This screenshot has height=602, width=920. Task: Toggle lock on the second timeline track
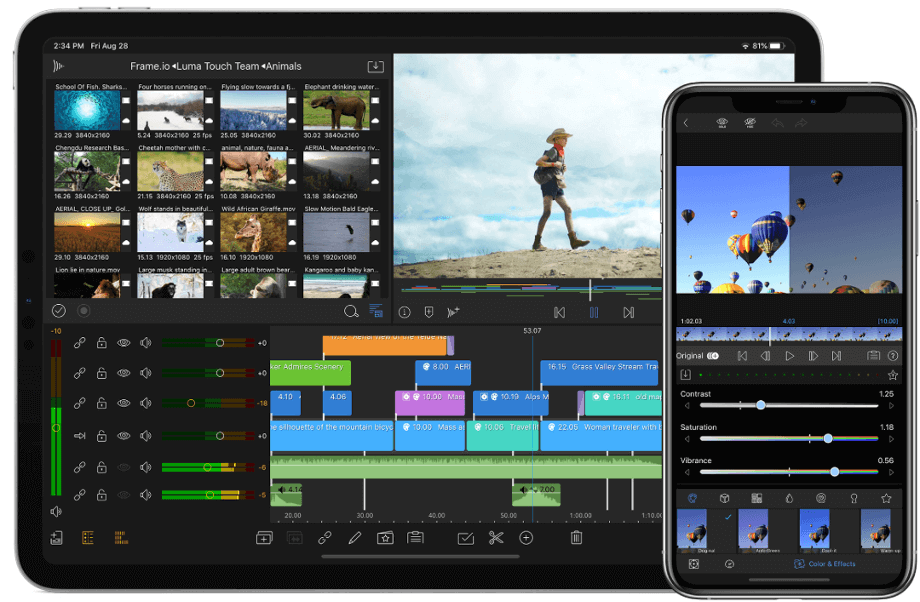pos(101,373)
